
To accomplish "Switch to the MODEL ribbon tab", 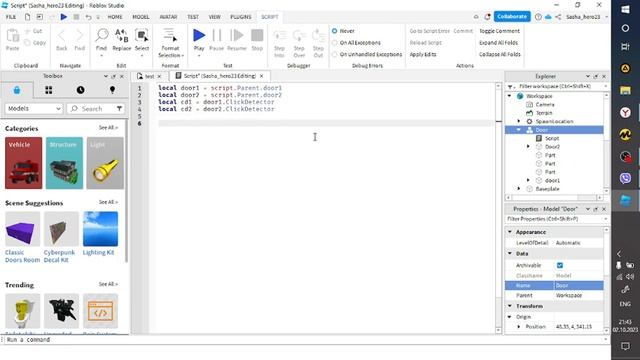I will point(141,17).
